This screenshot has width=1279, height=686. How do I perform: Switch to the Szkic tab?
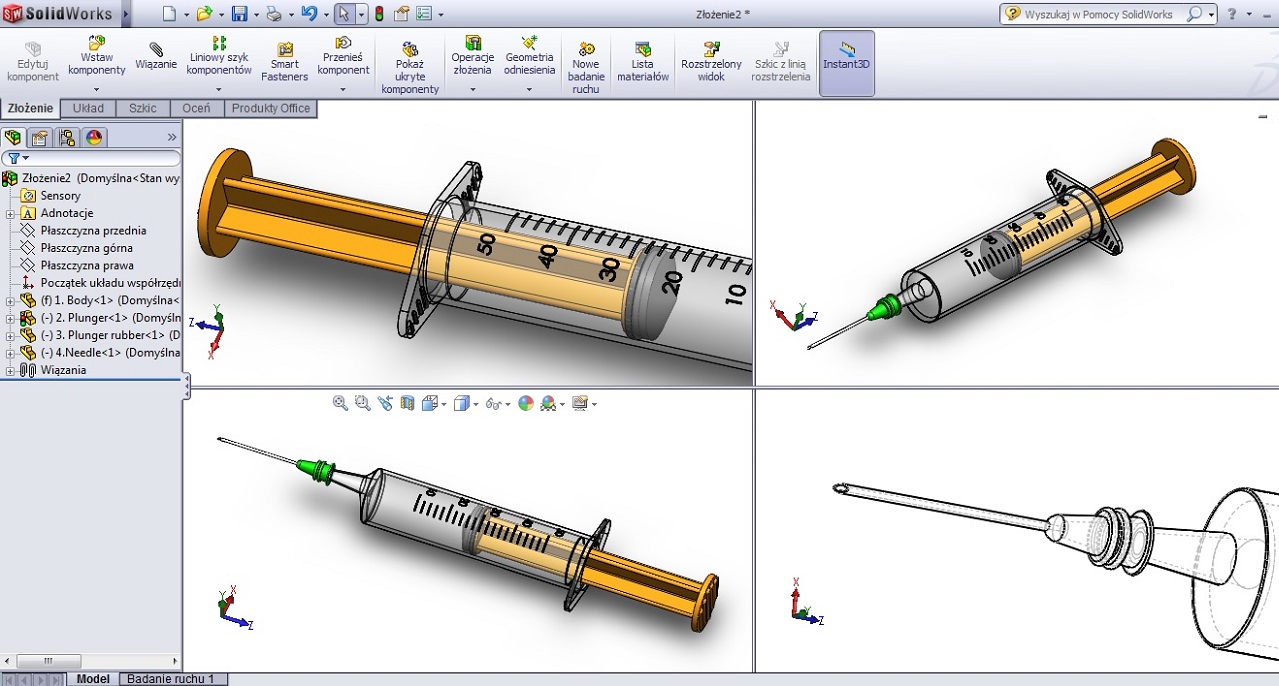(x=143, y=108)
